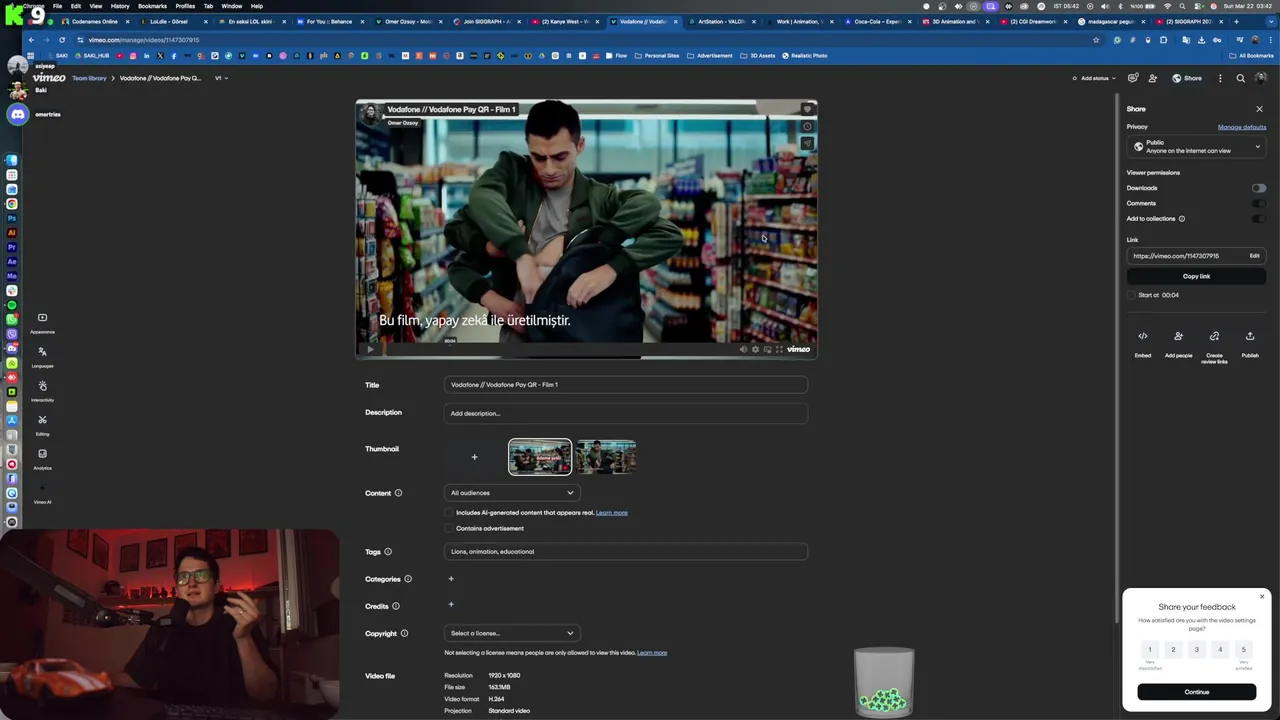Open the Window menu
The width and height of the screenshot is (1280, 720).
[x=231, y=6]
